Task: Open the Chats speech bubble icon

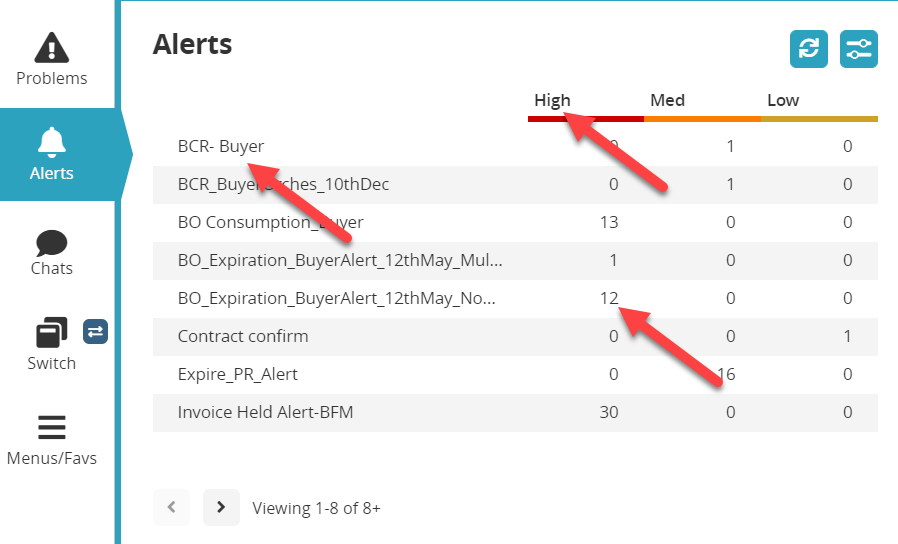Action: pyautogui.click(x=52, y=242)
